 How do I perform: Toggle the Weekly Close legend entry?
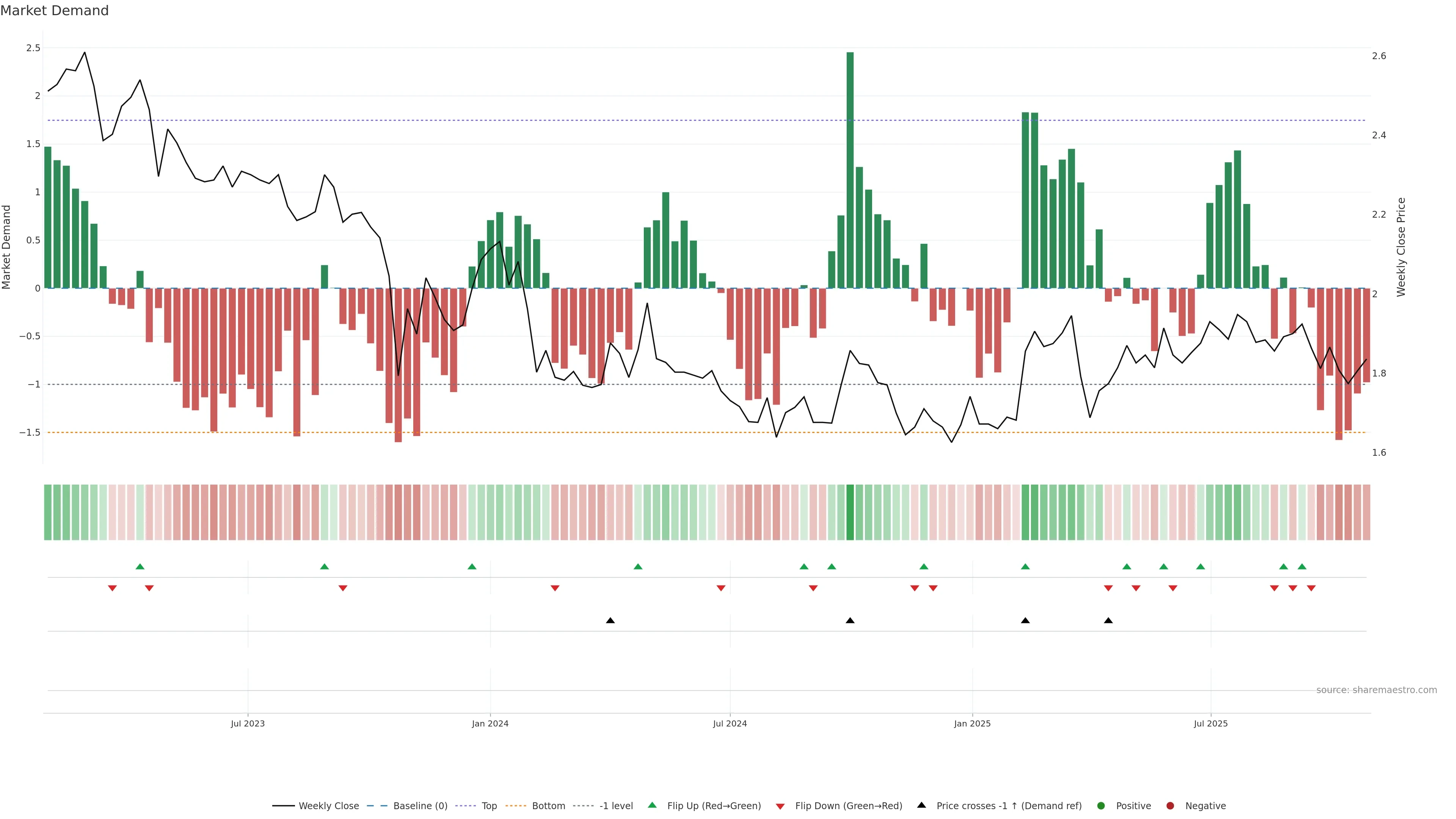coord(328,806)
